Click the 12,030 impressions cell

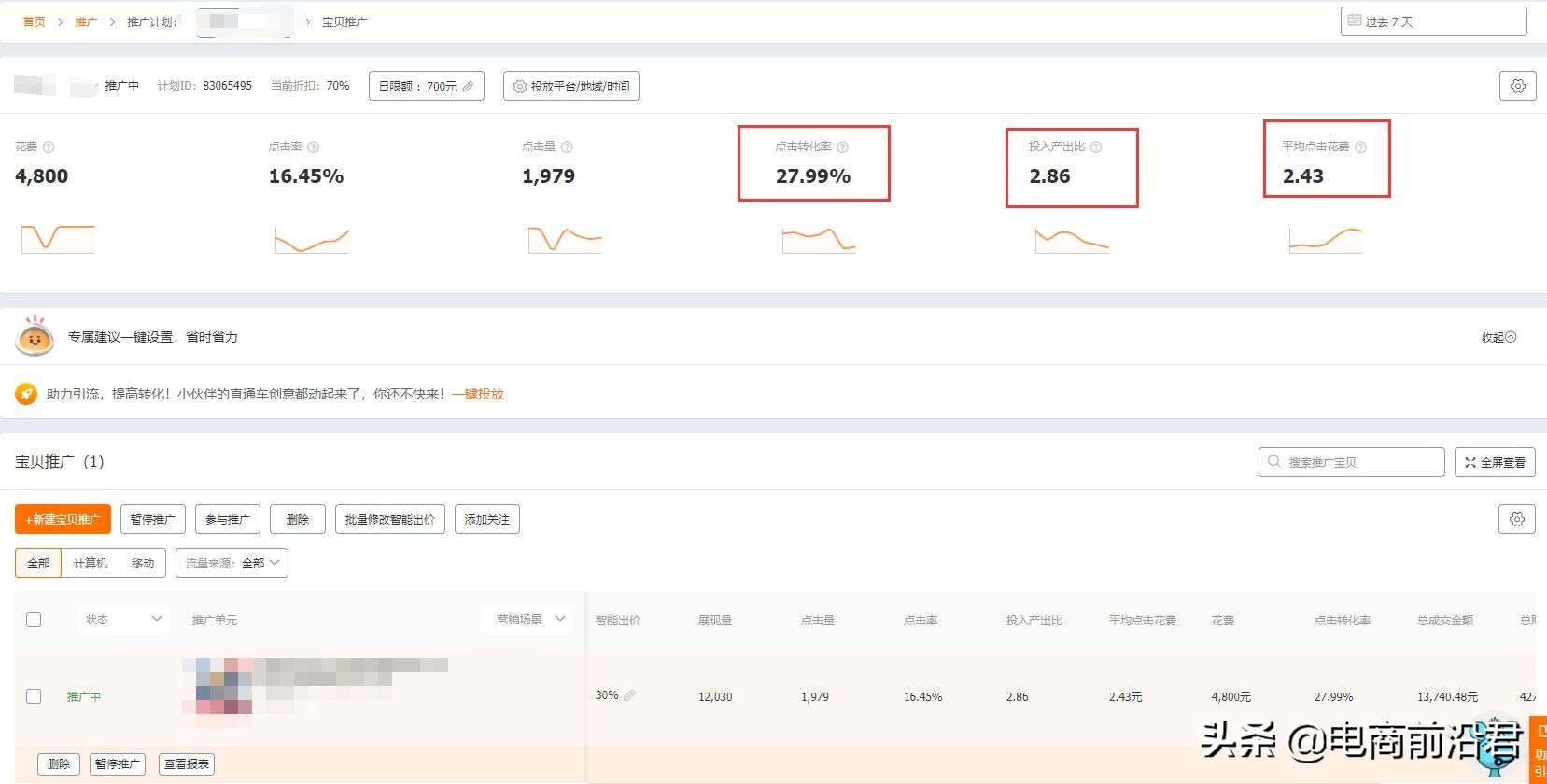coord(715,696)
